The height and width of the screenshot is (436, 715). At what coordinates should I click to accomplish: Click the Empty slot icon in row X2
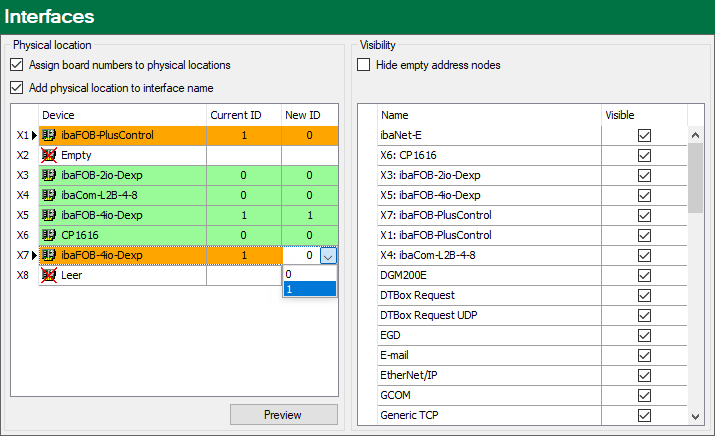pyautogui.click(x=48, y=155)
